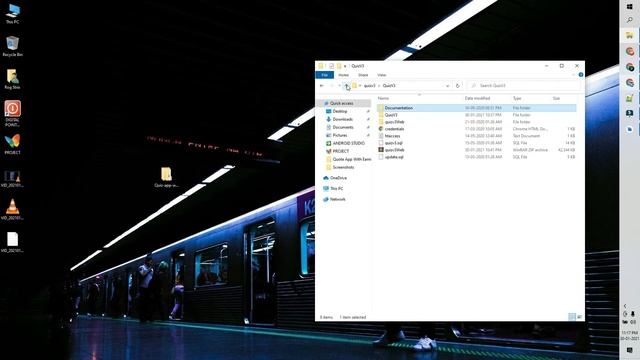Select the PROJECT shortcut on the desktop
Image resolution: width=640 pixels, height=360 pixels.
pyautogui.click(x=12, y=144)
